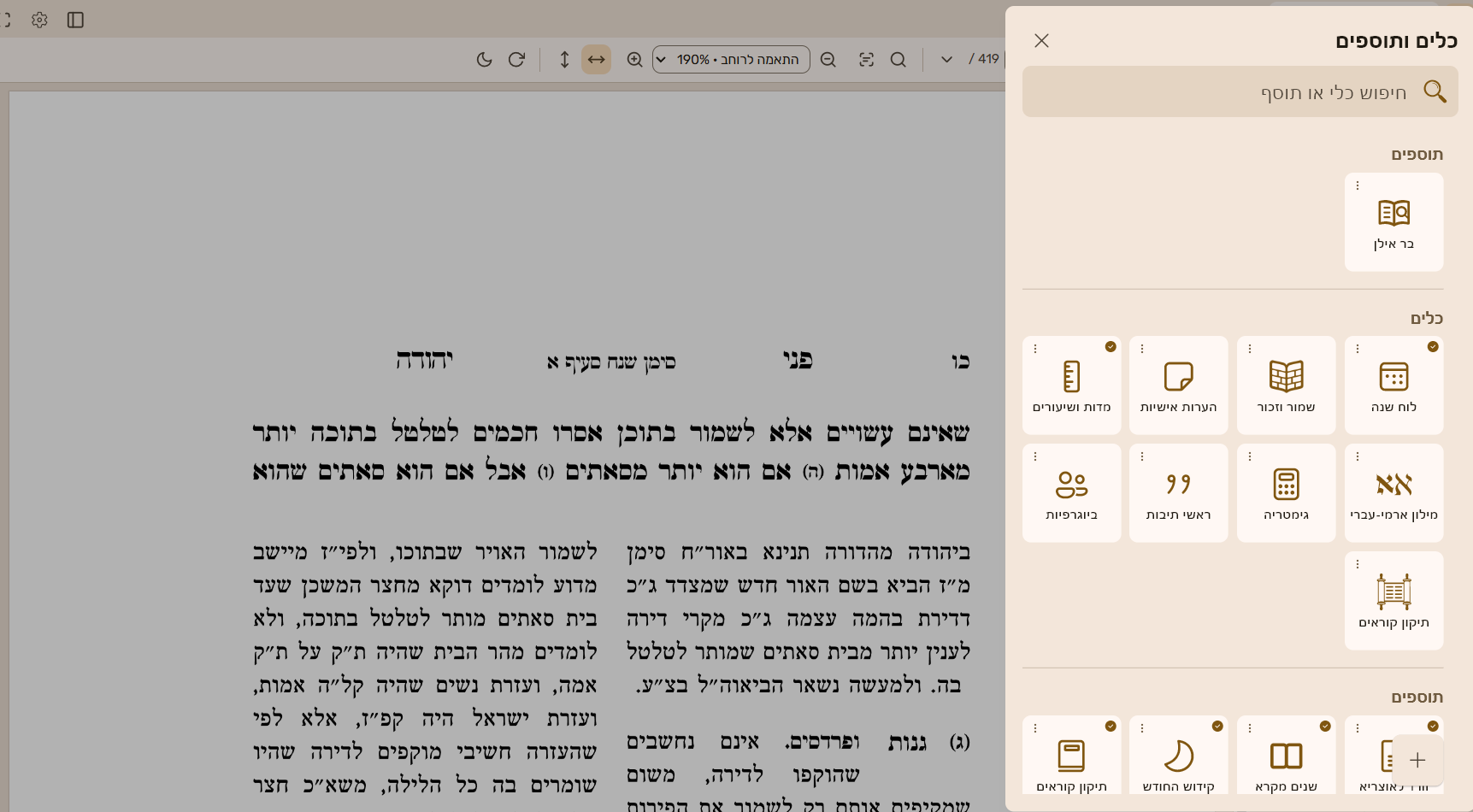
Task: Open three-dot menu on מדות ושיעורים tile
Action: click(x=1034, y=349)
